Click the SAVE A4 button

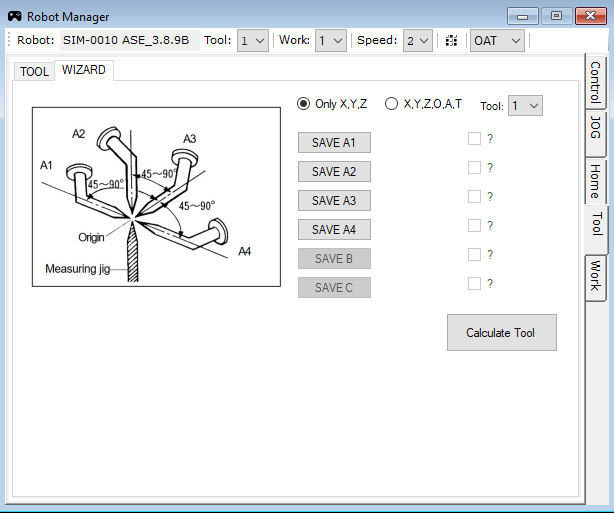[334, 229]
